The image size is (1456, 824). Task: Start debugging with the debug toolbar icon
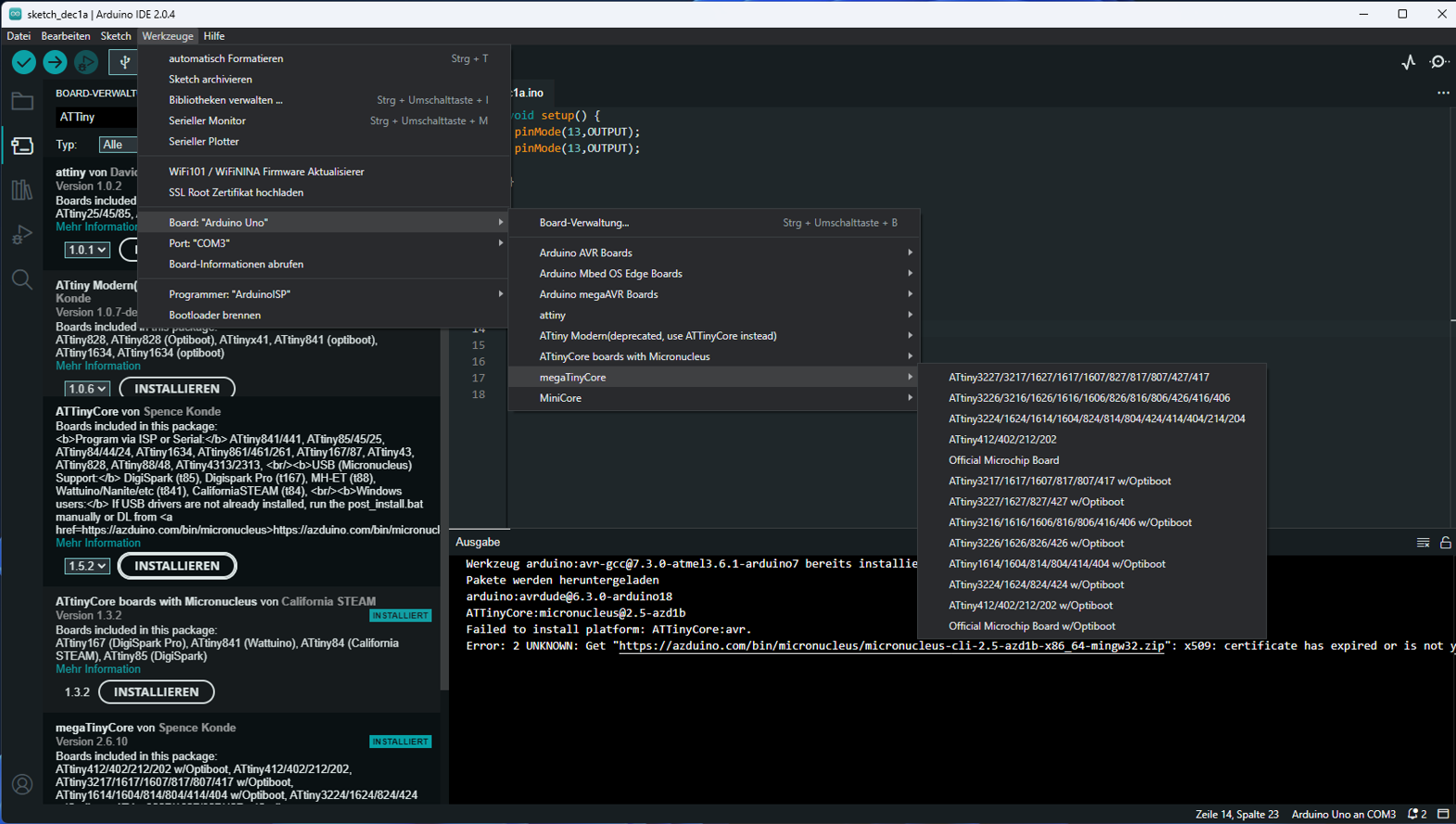pos(86,62)
